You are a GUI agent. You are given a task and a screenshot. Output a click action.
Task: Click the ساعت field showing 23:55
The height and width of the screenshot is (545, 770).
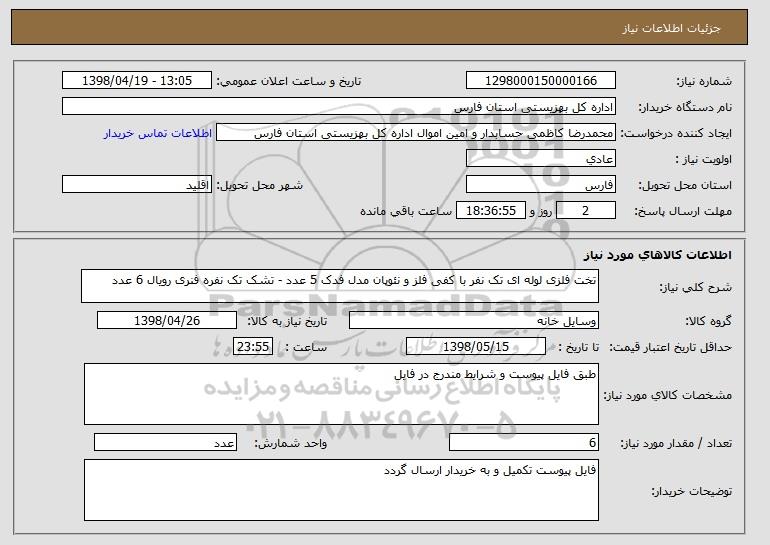point(252,347)
